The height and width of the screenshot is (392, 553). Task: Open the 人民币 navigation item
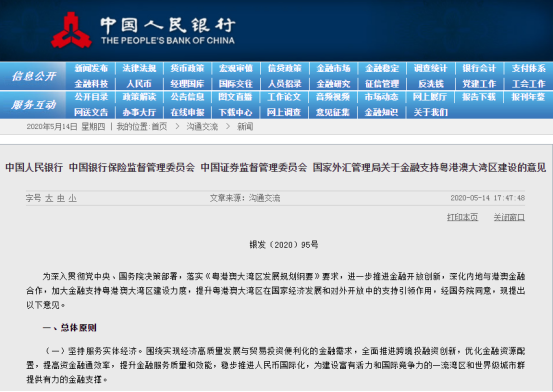click(139, 84)
